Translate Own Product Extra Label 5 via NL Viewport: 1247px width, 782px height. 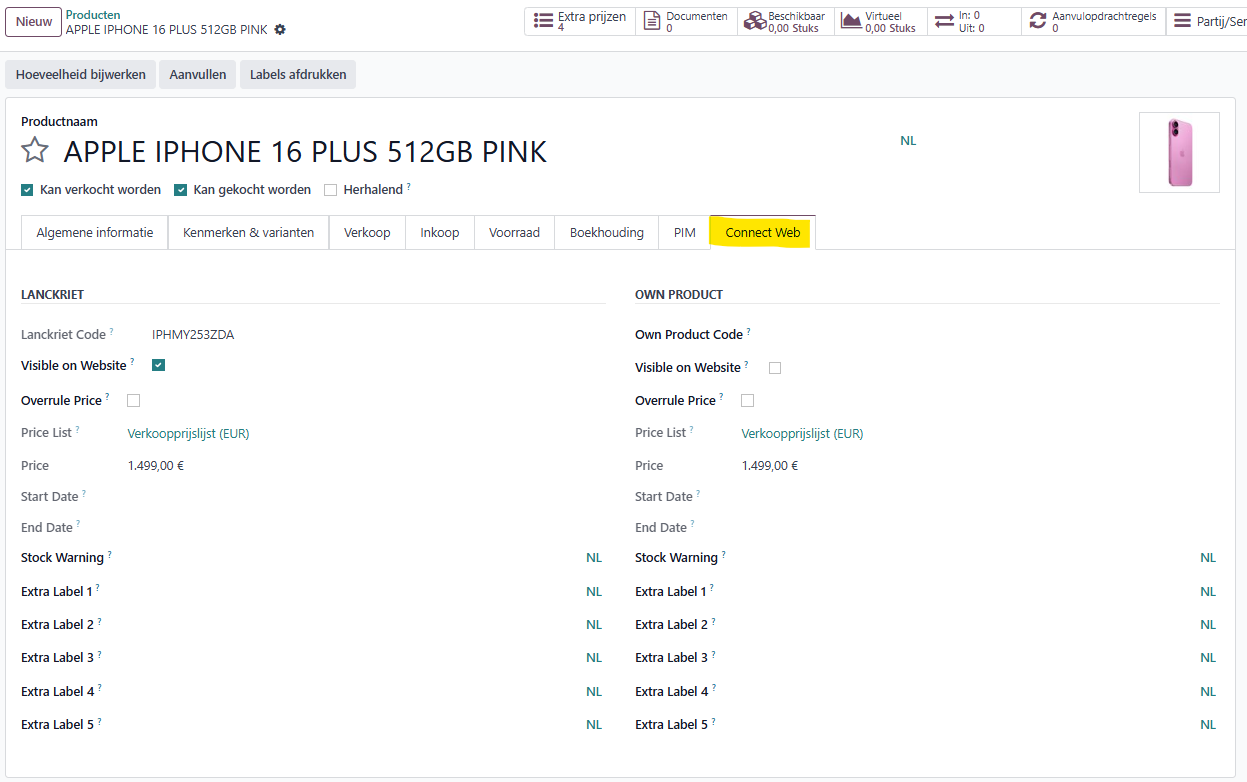[1208, 725]
